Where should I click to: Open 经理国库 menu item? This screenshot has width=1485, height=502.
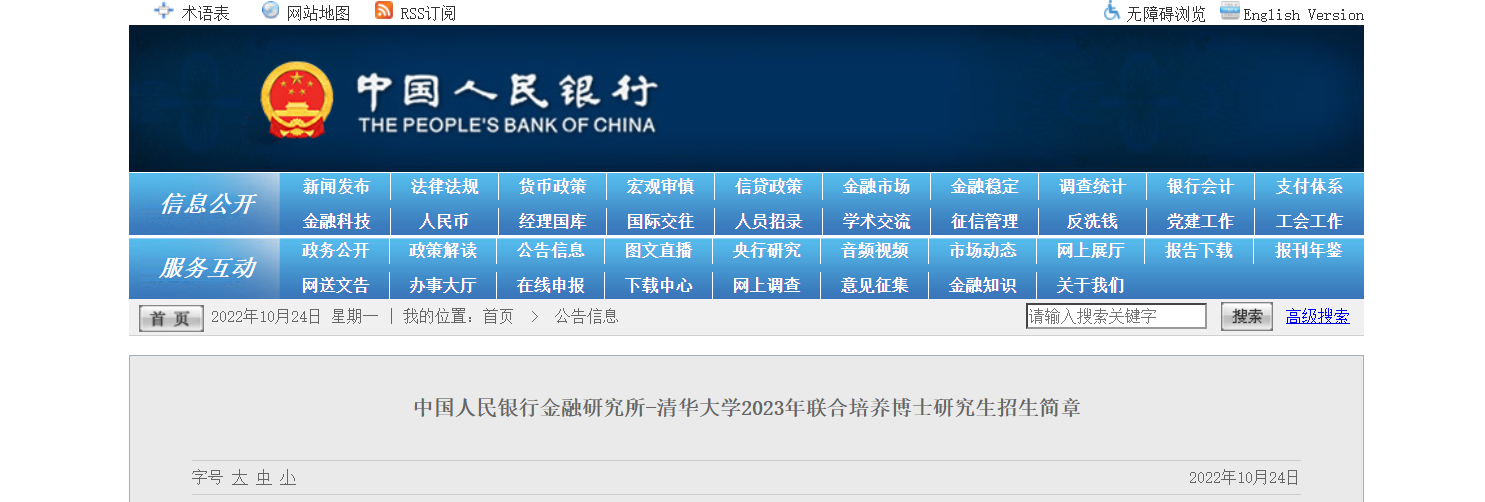(x=552, y=221)
